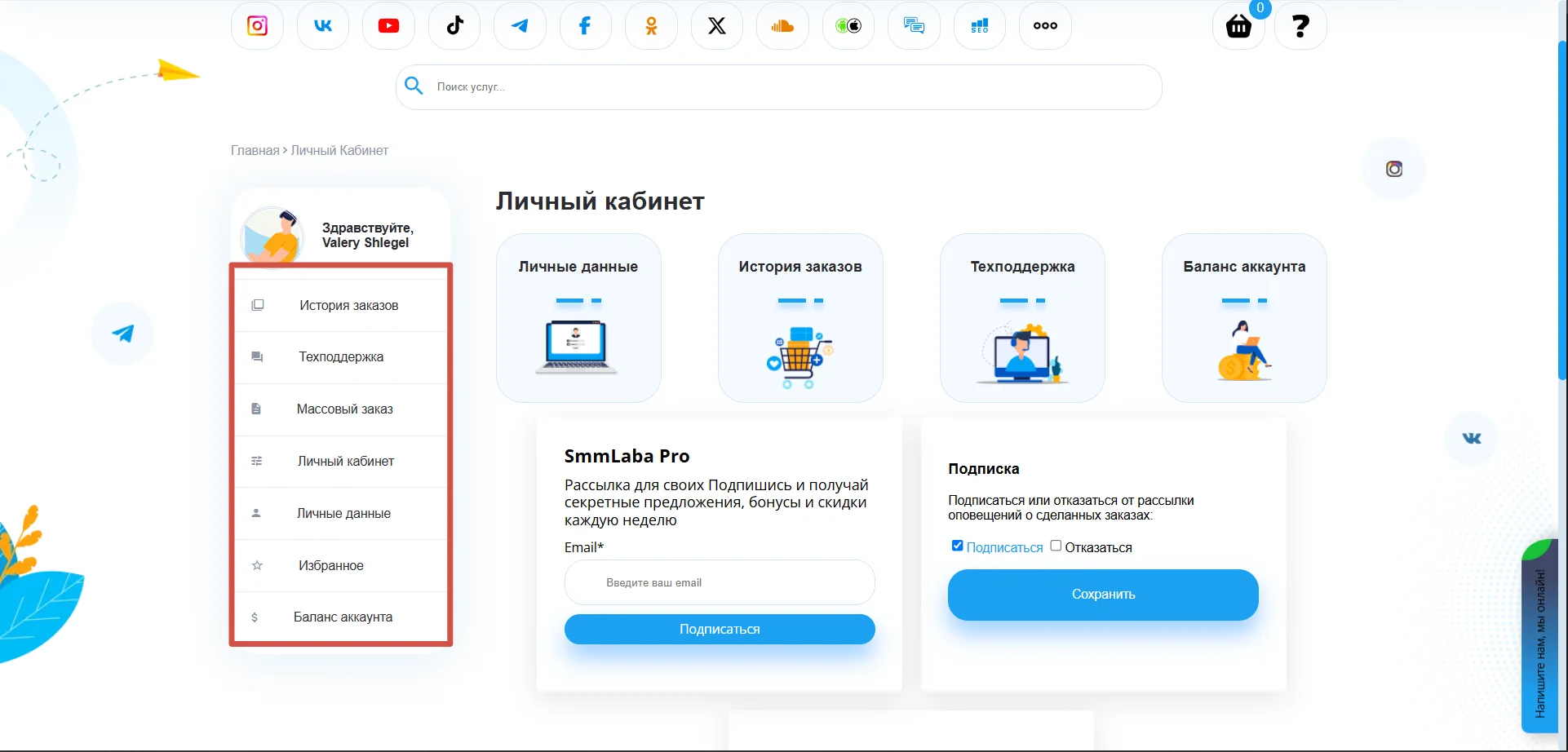Image resolution: width=1568 pixels, height=752 pixels.
Task: Open the floating Telegram bubble beside the sidebar
Action: click(x=122, y=333)
